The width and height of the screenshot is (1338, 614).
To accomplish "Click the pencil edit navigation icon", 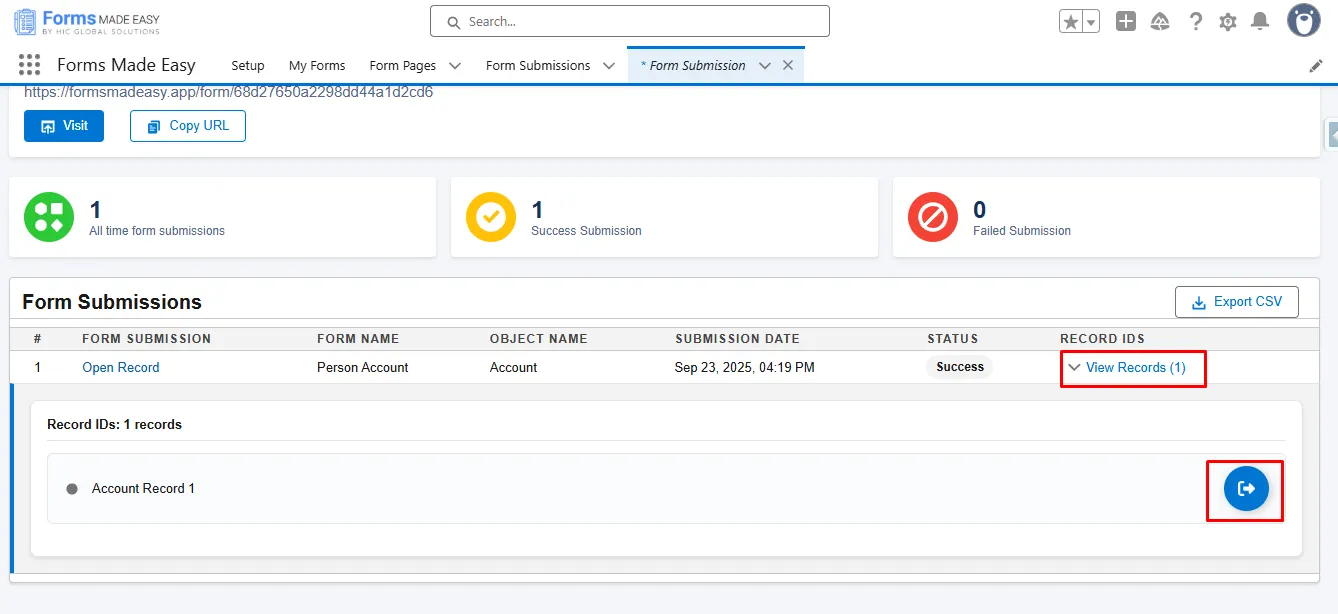I will click(1316, 66).
